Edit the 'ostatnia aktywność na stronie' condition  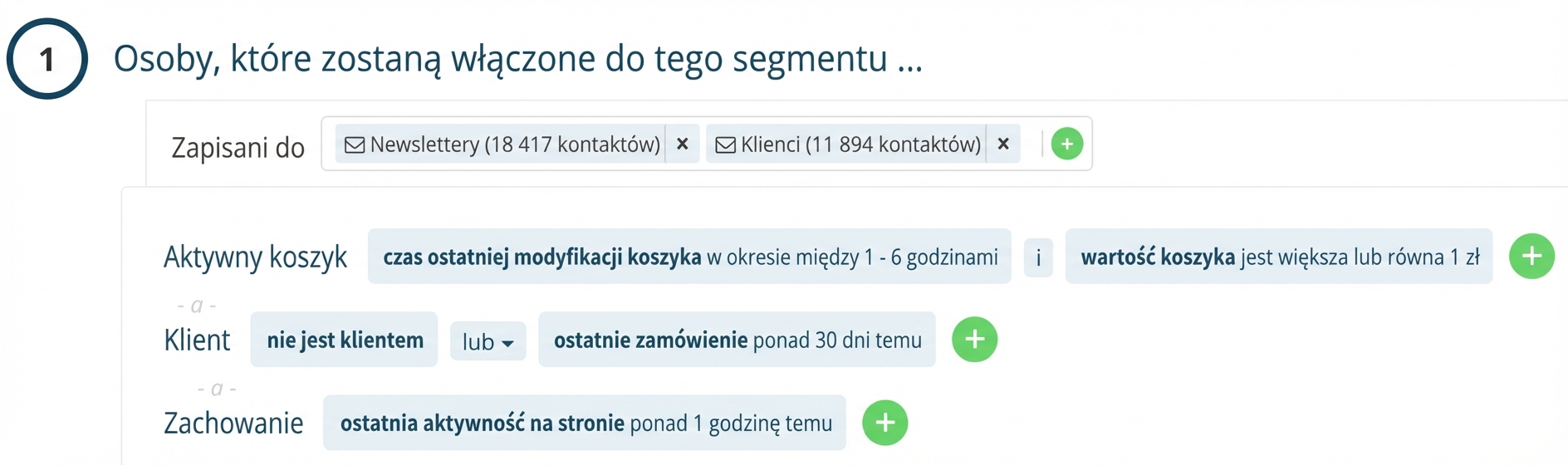coord(585,423)
